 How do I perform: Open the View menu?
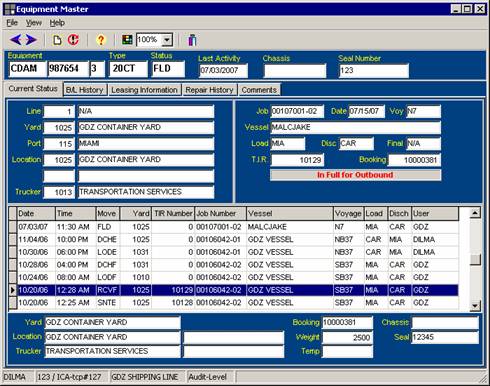point(34,23)
